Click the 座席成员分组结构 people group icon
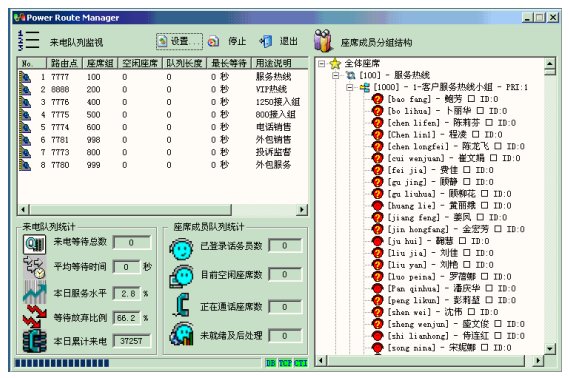Viewport: 570px width, 378px height. (x=323, y=40)
